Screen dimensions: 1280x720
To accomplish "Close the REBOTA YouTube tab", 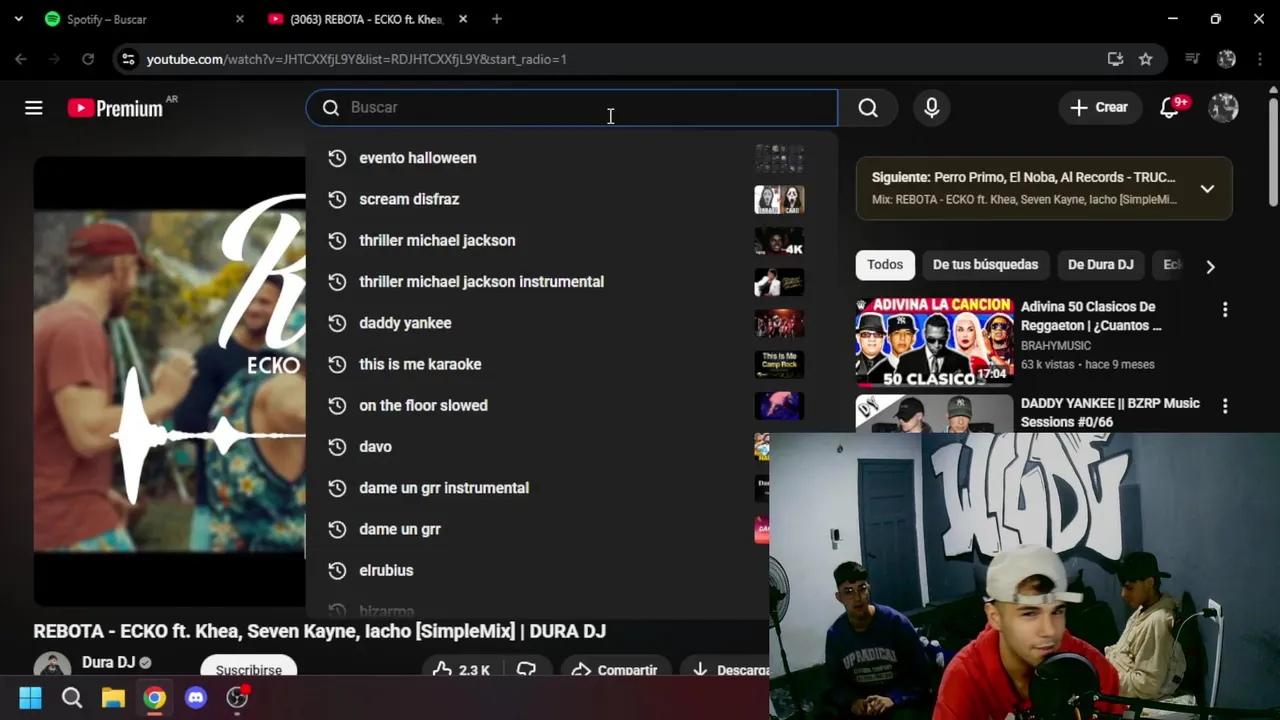I will click(x=463, y=19).
